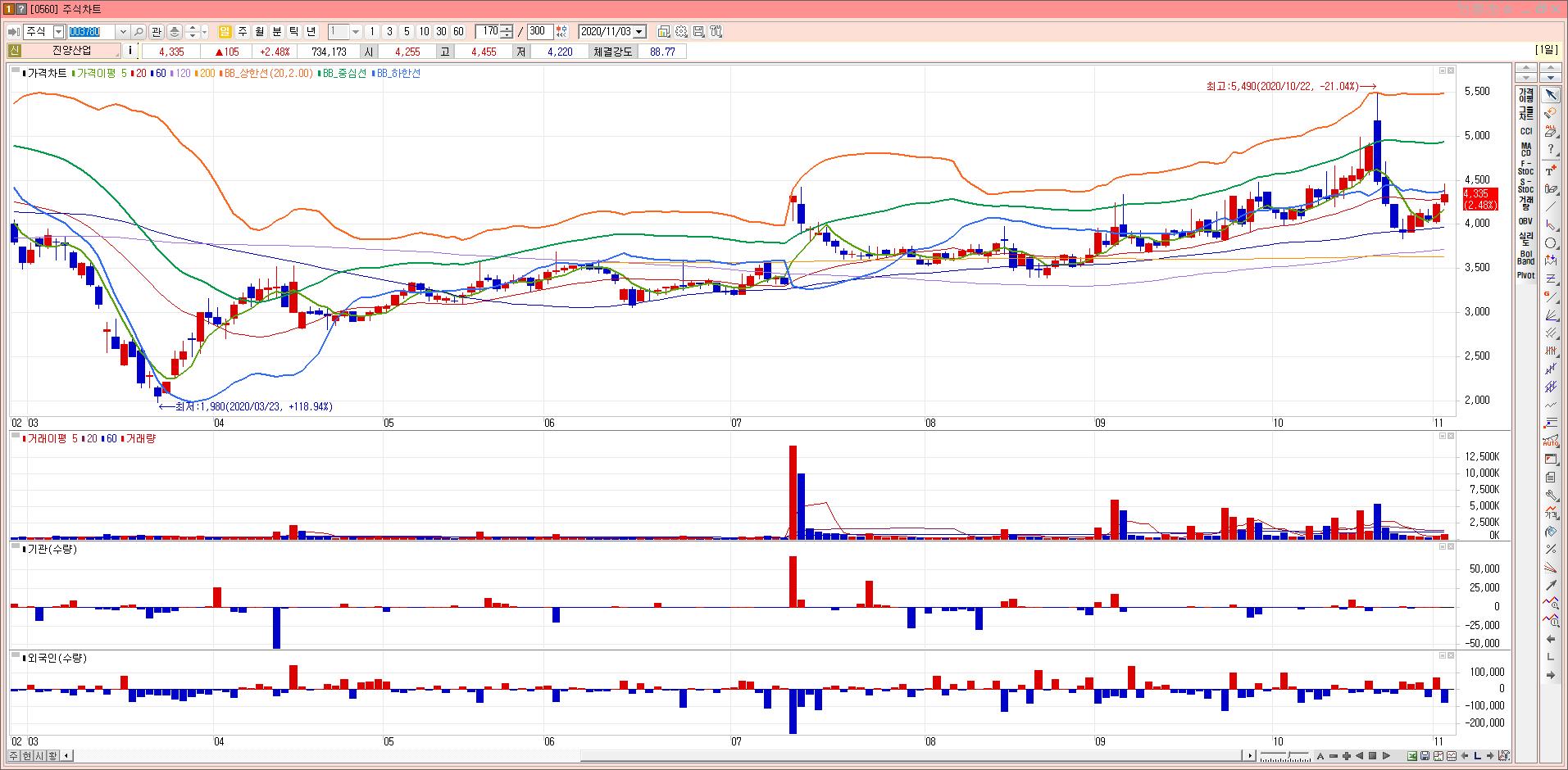Image resolution: width=1568 pixels, height=770 pixels.
Task: Collapse the 외국인(수량) pane minimize box
Action: (1443, 655)
